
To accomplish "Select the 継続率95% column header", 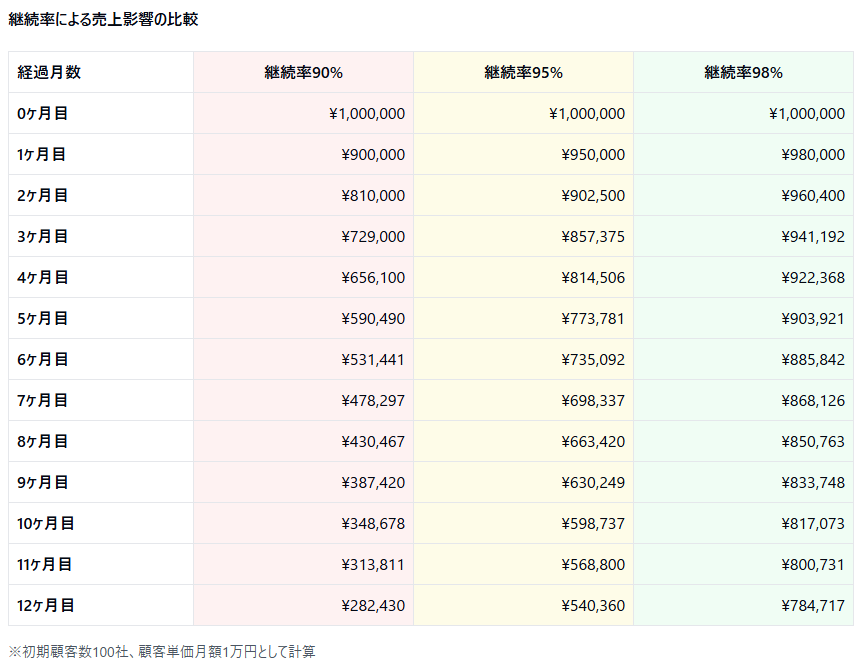I will click(x=524, y=72).
